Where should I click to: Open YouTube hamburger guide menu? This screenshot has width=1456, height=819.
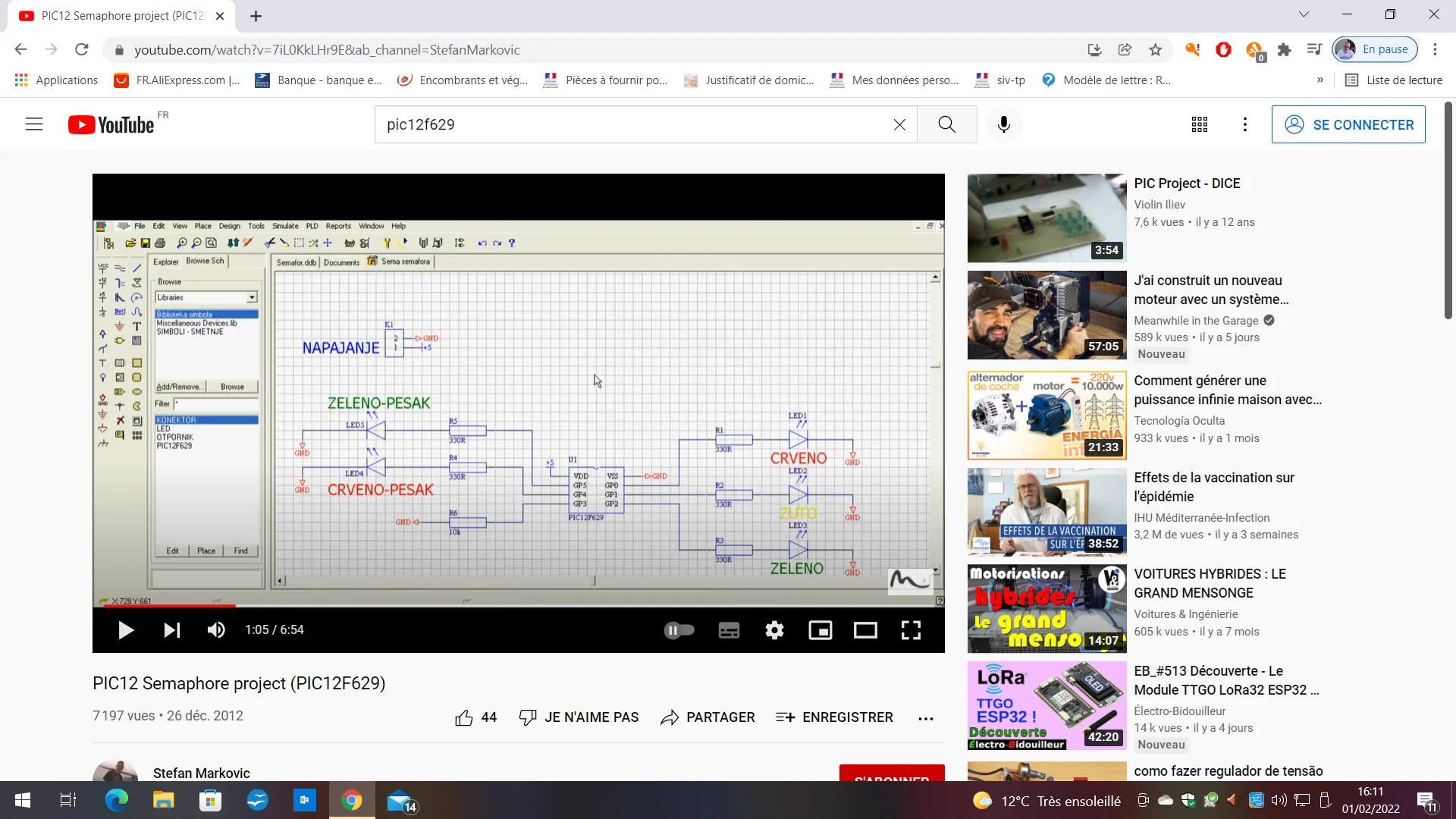pyautogui.click(x=34, y=124)
